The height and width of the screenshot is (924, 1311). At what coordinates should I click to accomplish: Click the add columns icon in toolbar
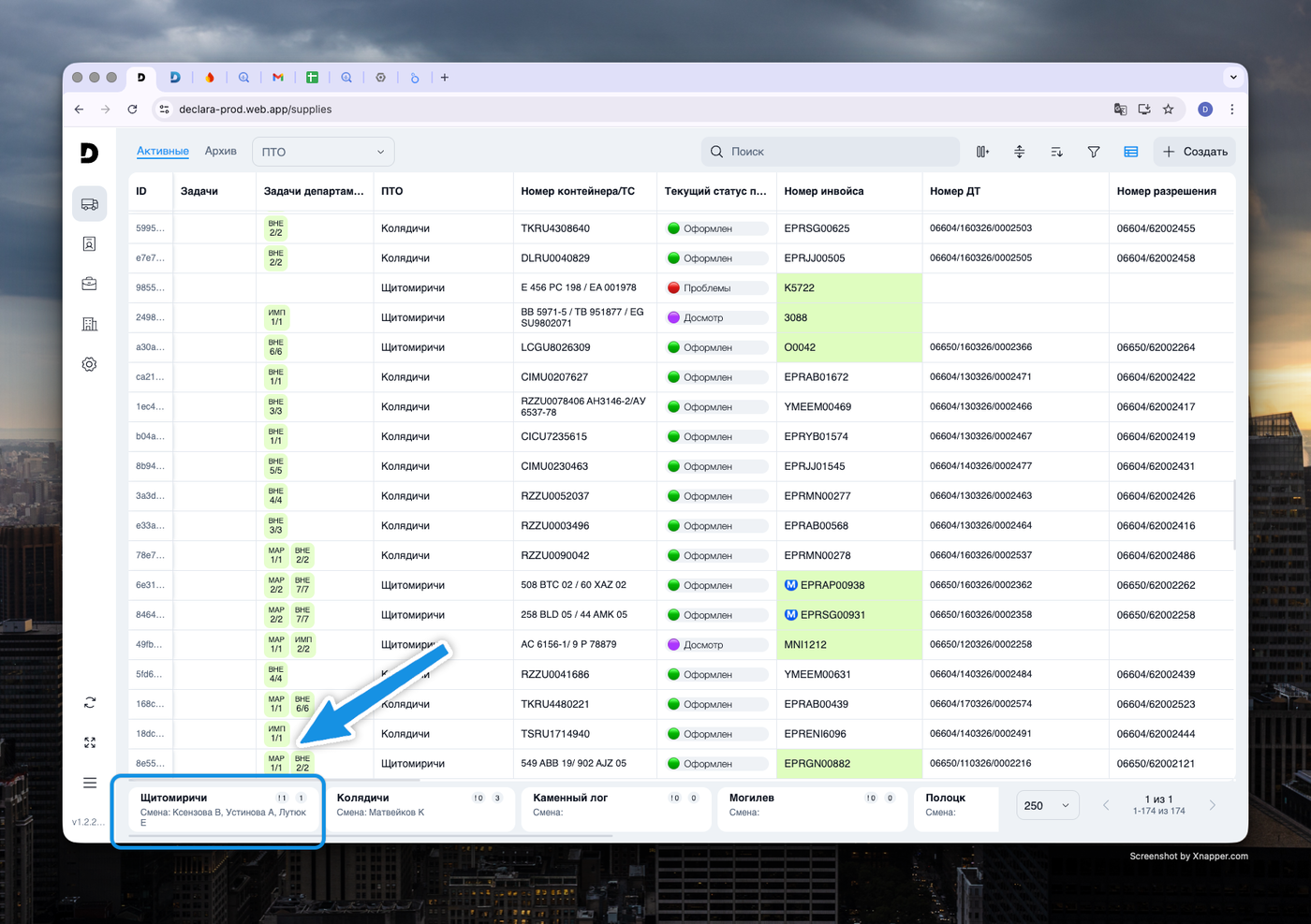[x=982, y=152]
